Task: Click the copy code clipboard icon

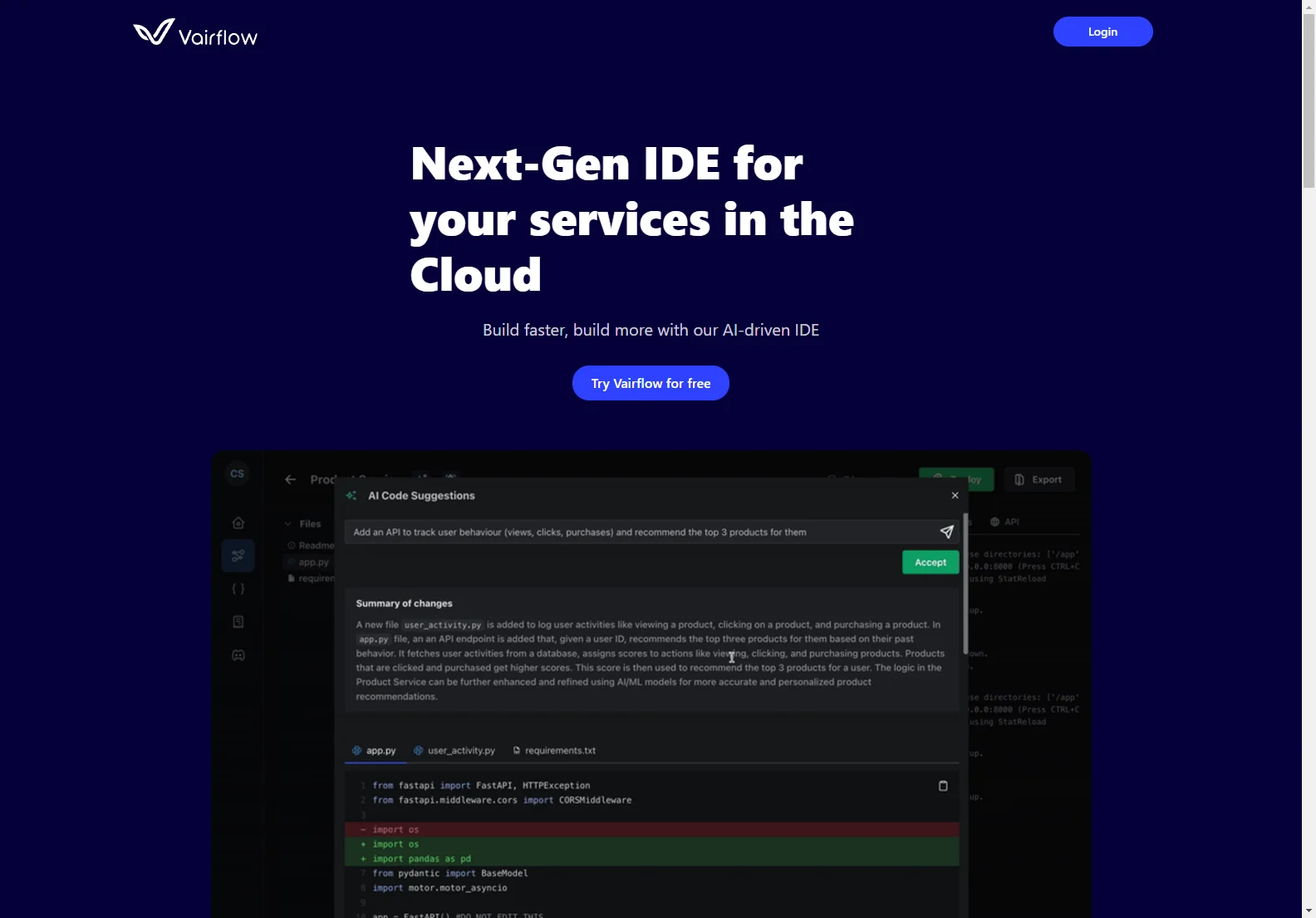Action: 943,786
